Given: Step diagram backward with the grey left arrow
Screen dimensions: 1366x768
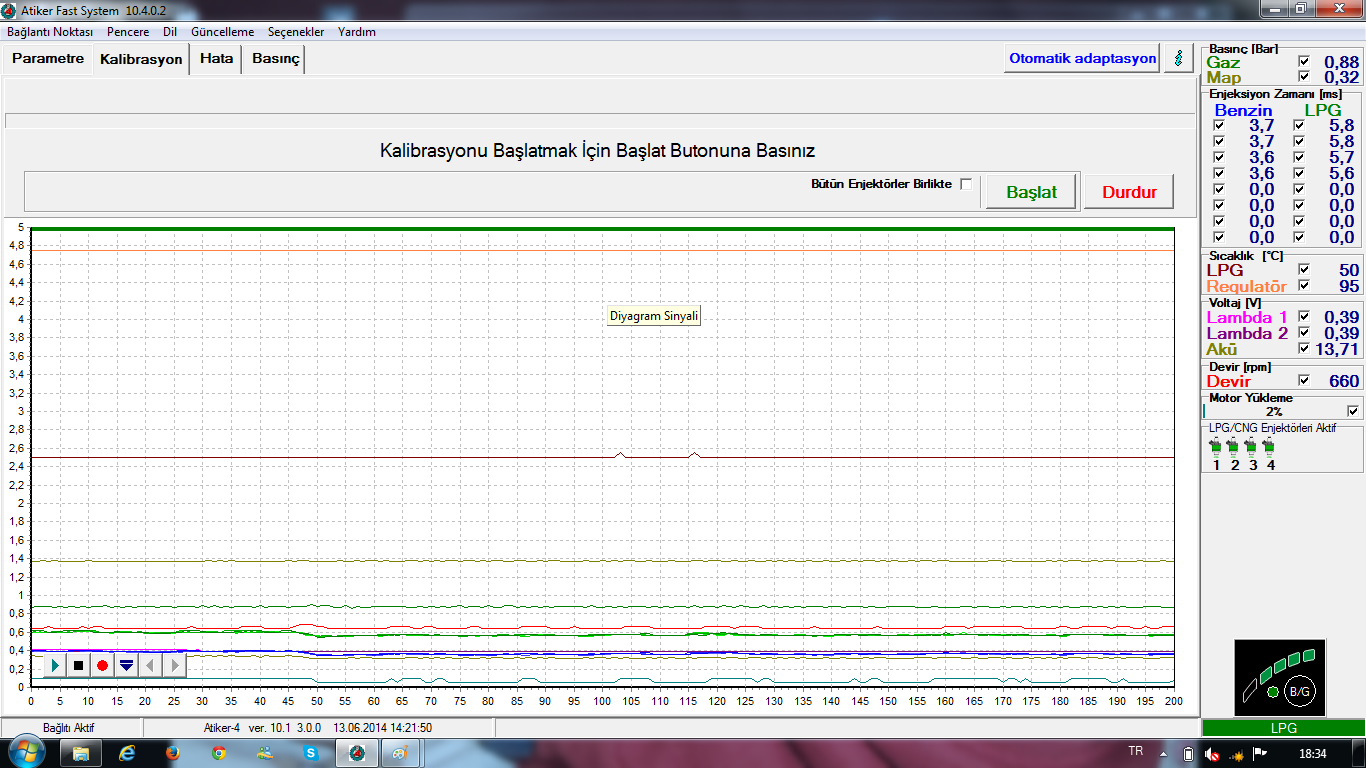Looking at the screenshot, I should point(150,665).
